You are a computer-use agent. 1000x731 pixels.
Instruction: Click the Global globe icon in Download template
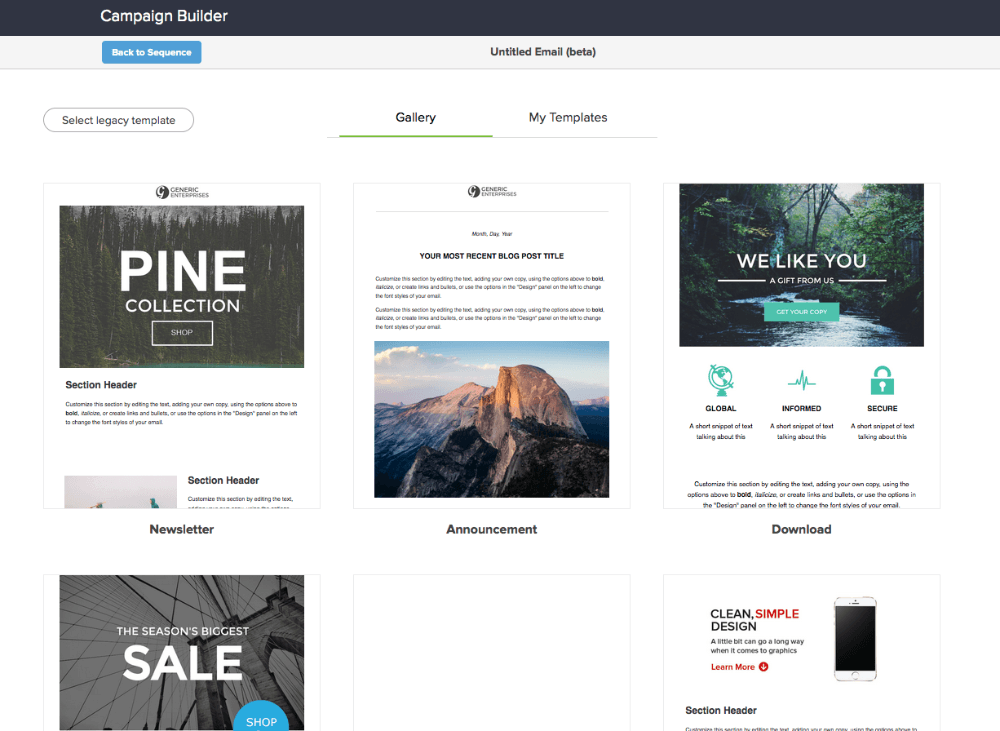pyautogui.click(x=721, y=380)
